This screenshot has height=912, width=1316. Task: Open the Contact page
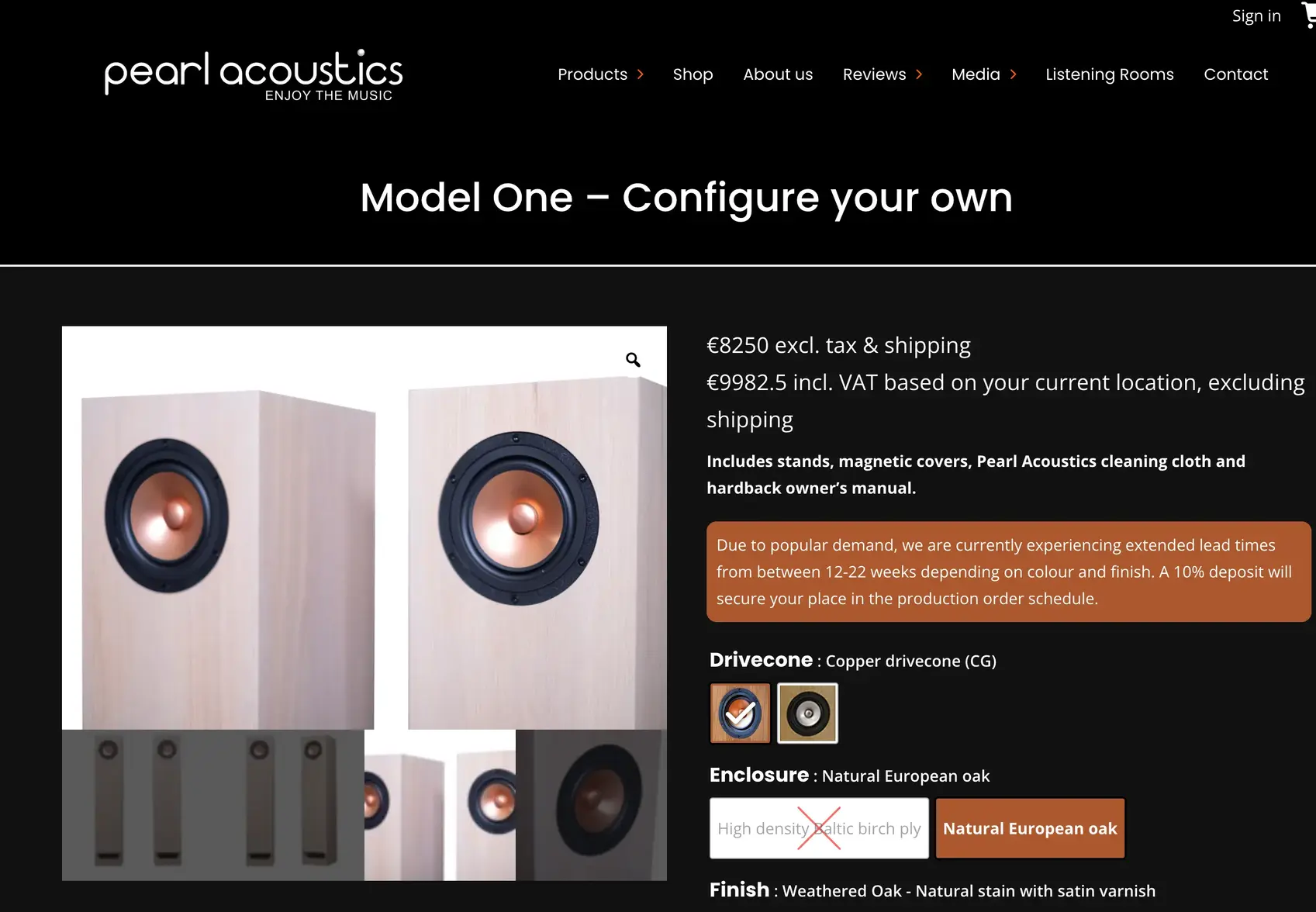coord(1235,74)
